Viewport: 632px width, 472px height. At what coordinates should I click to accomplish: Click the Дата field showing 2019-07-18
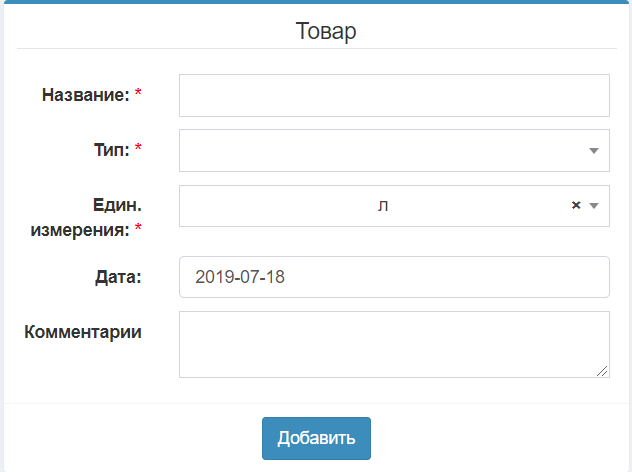tap(394, 277)
